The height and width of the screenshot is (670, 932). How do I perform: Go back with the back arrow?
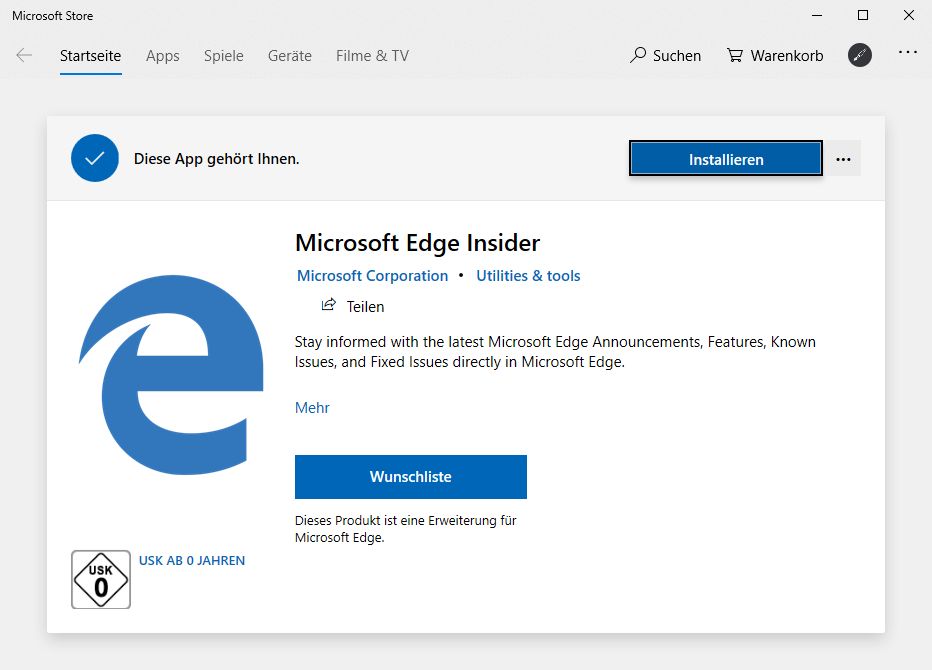click(24, 55)
